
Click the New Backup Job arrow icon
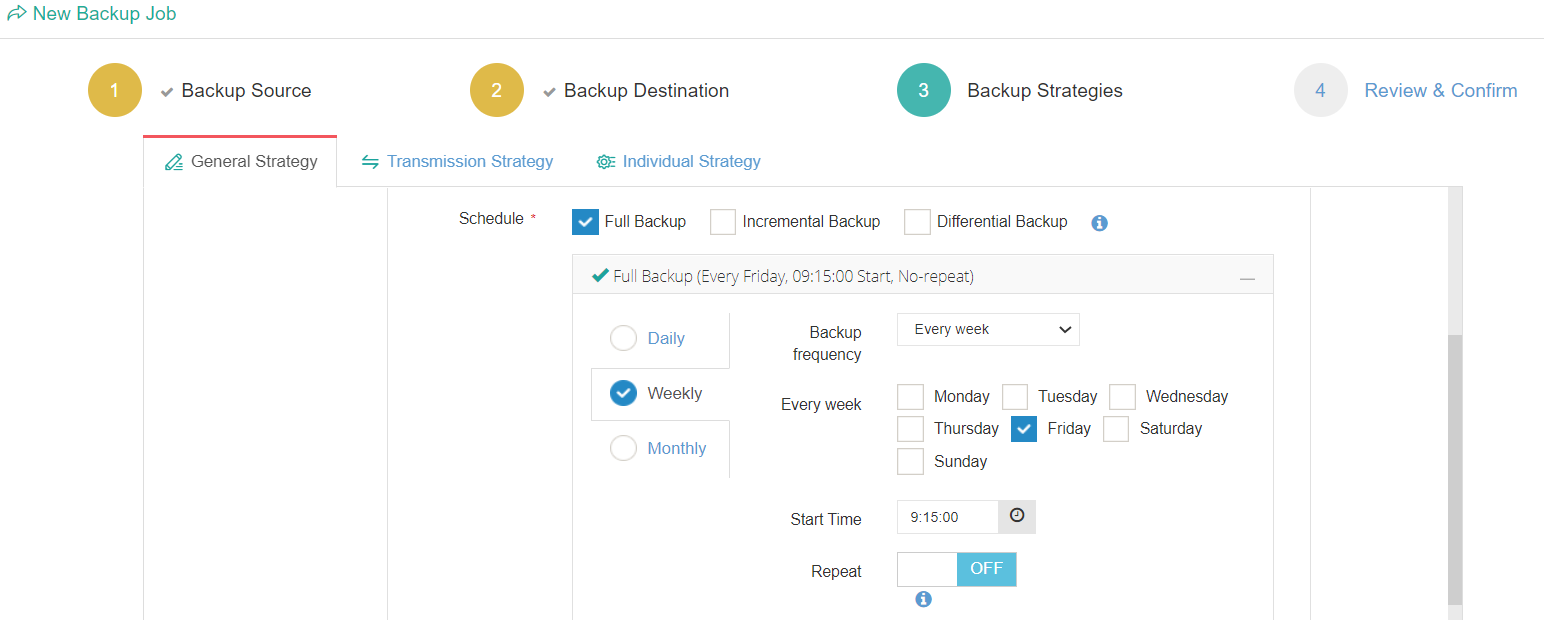tap(17, 15)
